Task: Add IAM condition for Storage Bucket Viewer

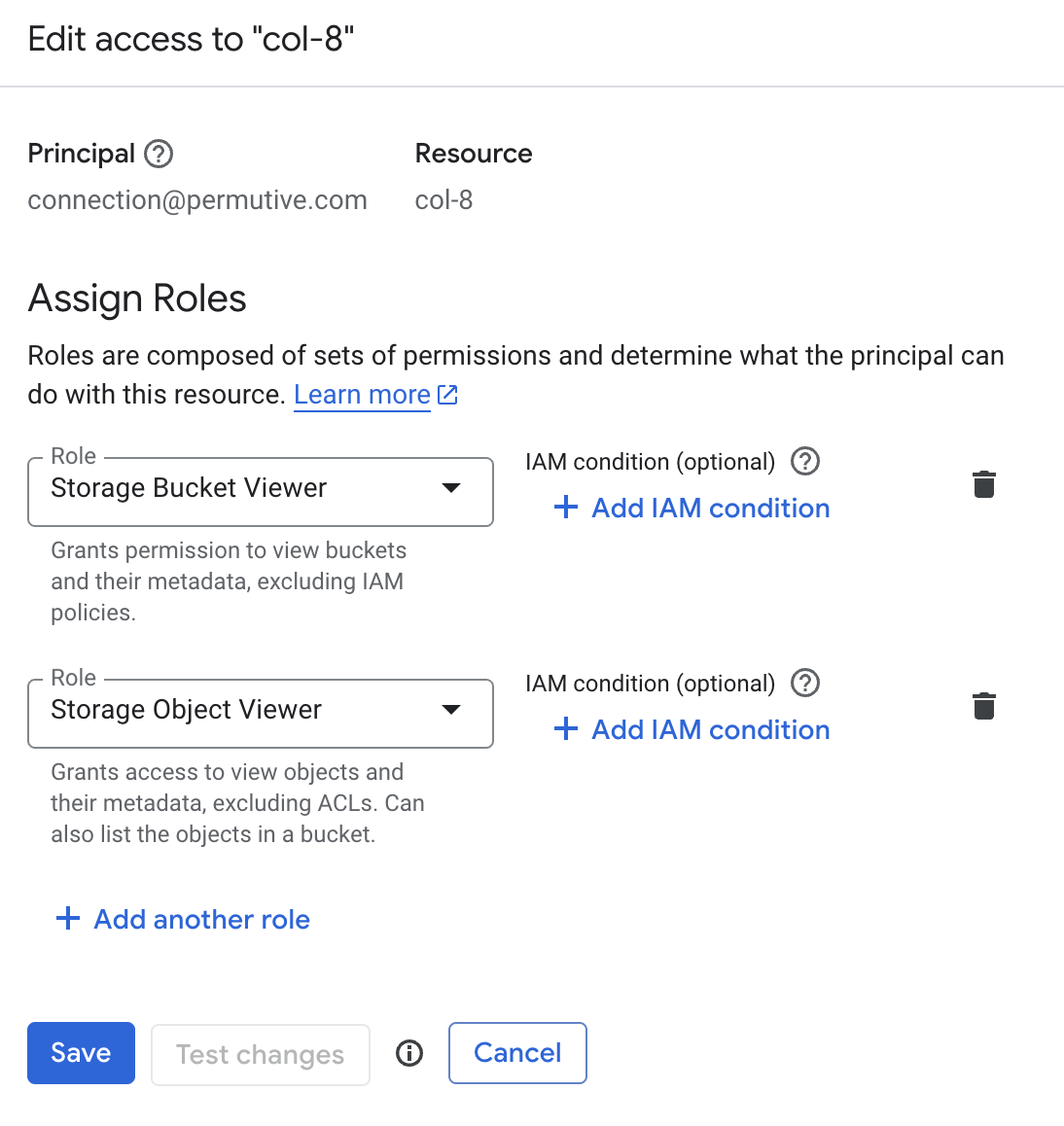Action: (692, 508)
